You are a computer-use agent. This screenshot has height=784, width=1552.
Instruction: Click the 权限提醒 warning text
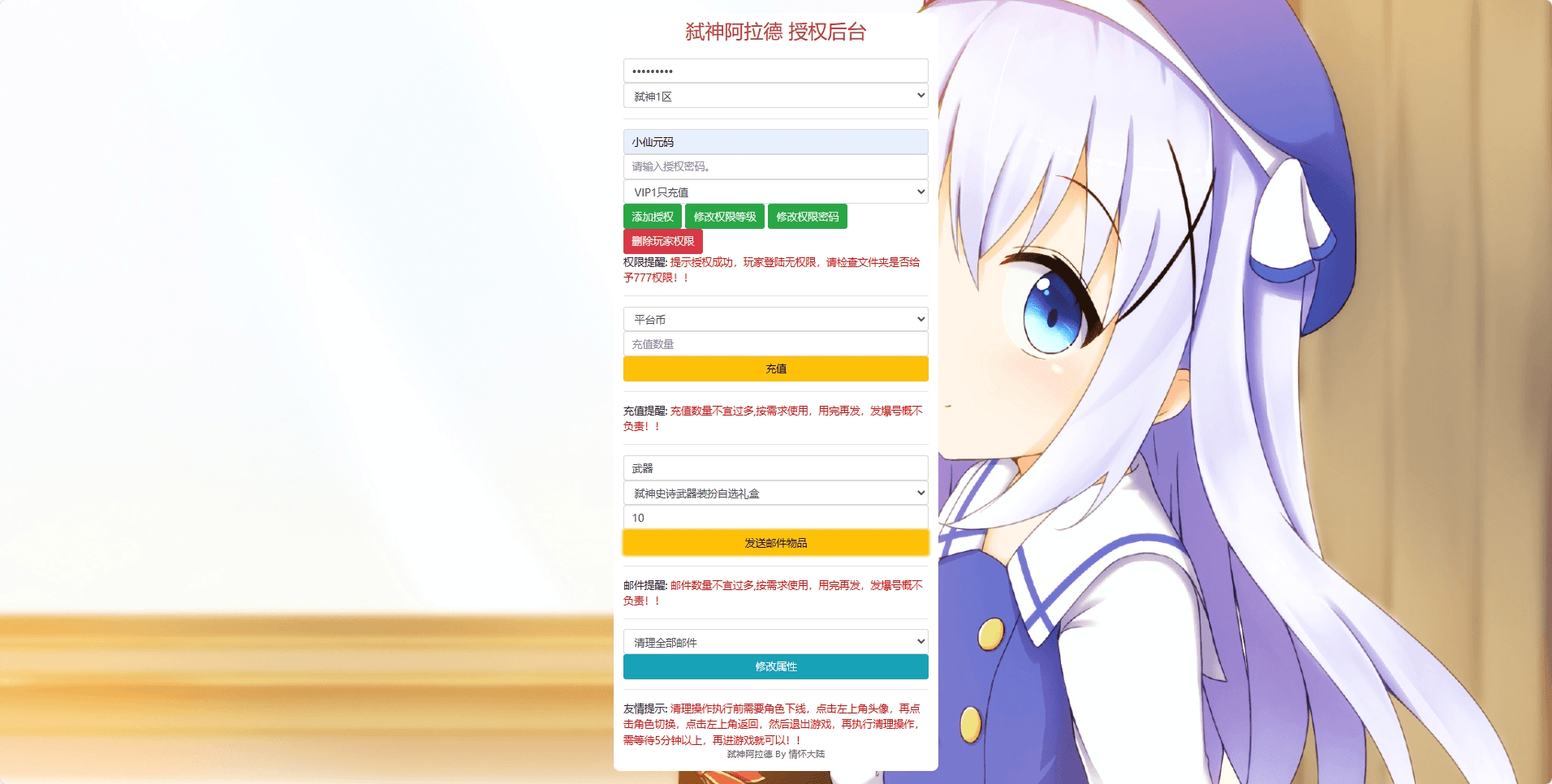772,269
